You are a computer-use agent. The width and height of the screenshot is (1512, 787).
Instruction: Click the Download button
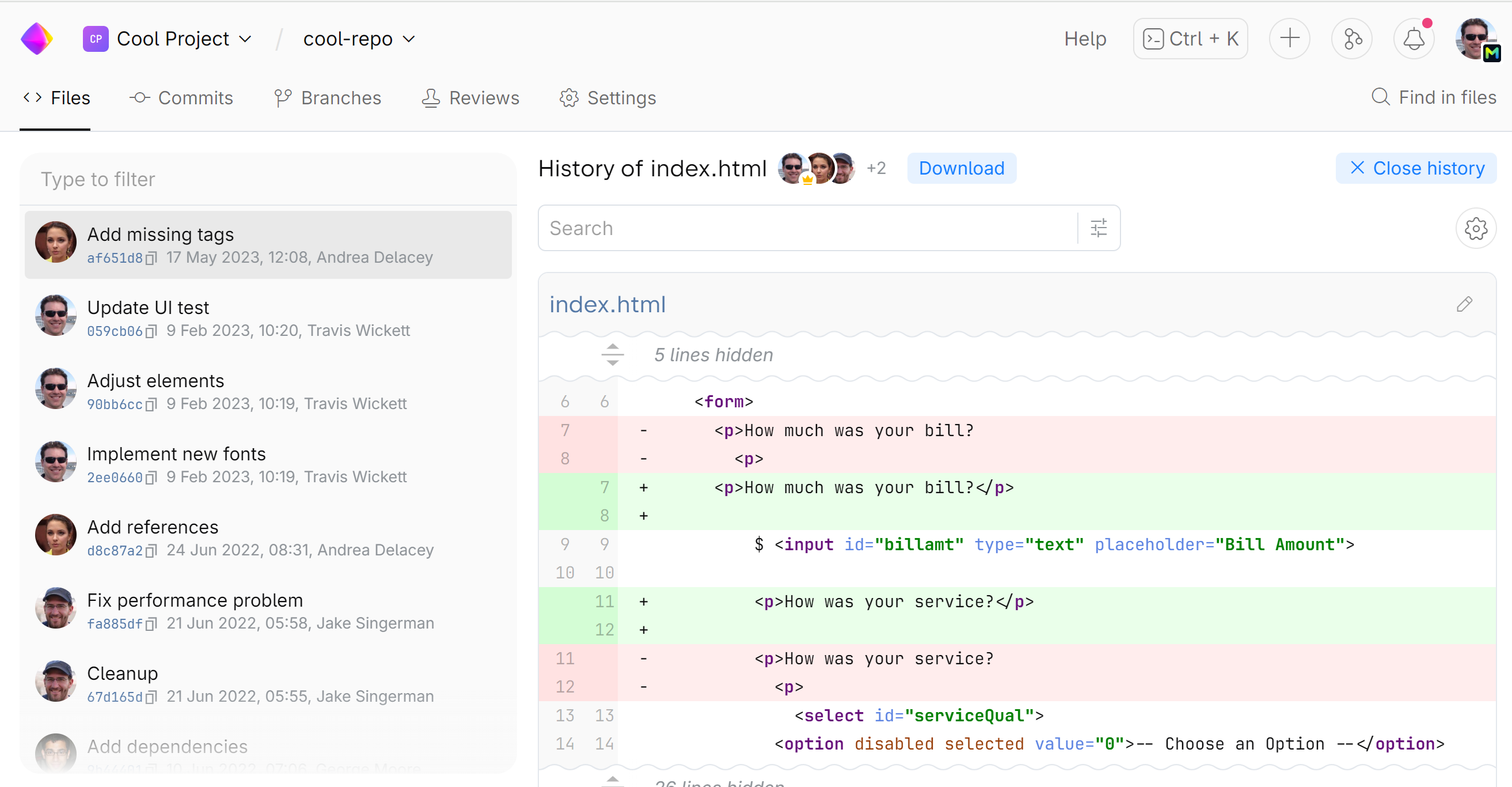tap(961, 169)
